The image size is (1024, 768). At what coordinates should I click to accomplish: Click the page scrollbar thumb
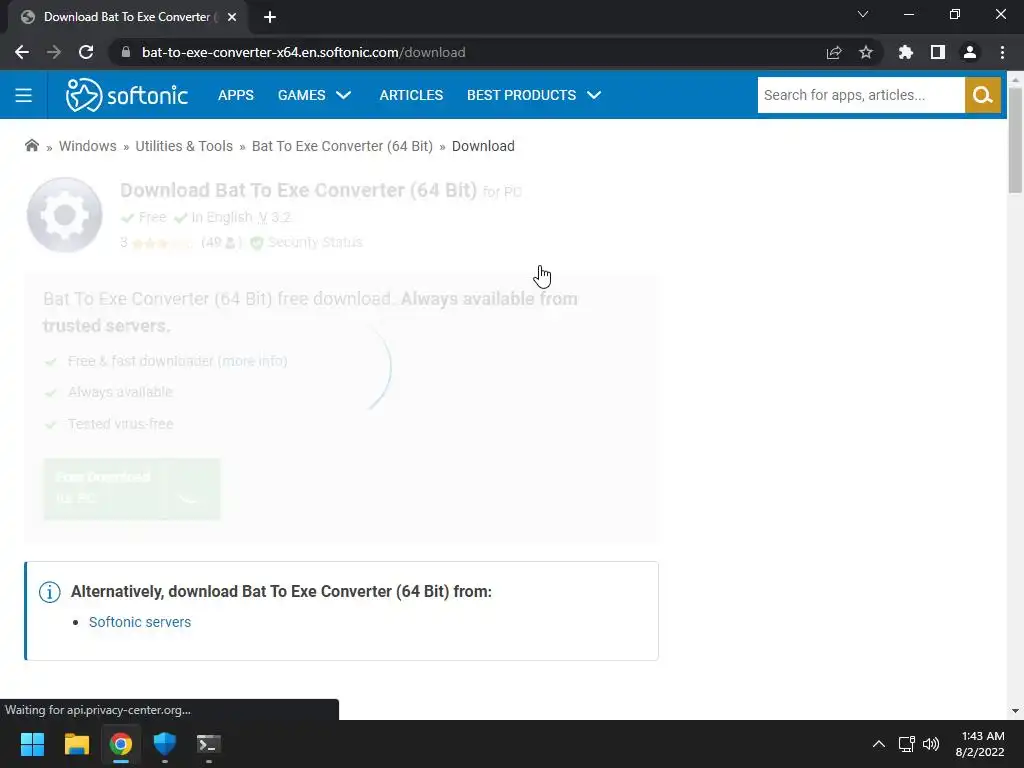[x=1015, y=140]
